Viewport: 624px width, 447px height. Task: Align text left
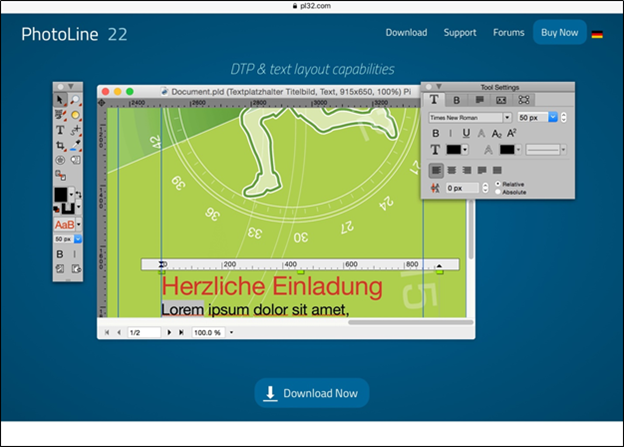[x=436, y=170]
